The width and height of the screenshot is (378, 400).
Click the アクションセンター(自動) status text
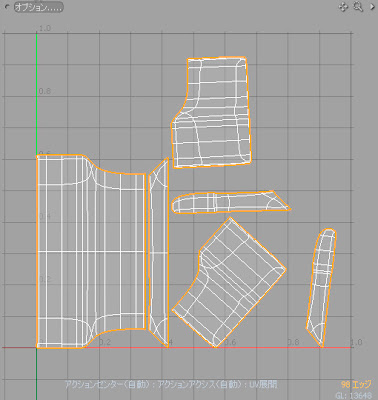107,384
